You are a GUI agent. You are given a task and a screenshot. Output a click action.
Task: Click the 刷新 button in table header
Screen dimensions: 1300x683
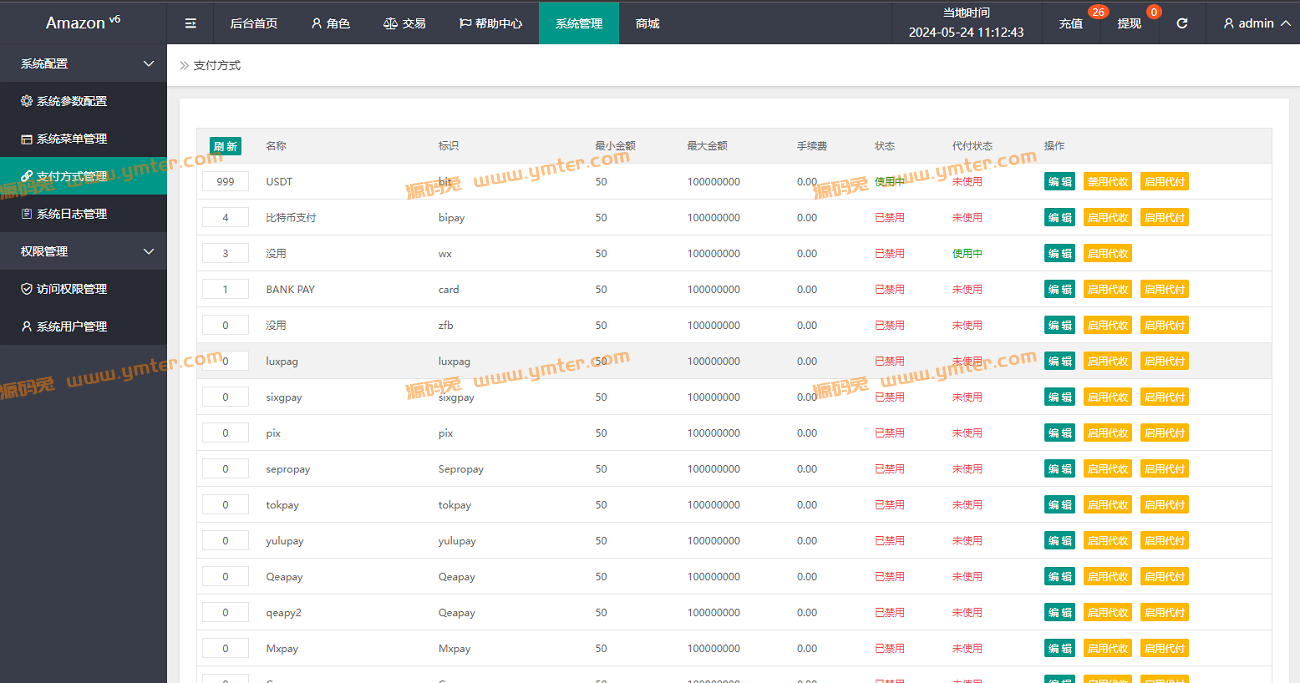click(x=226, y=146)
